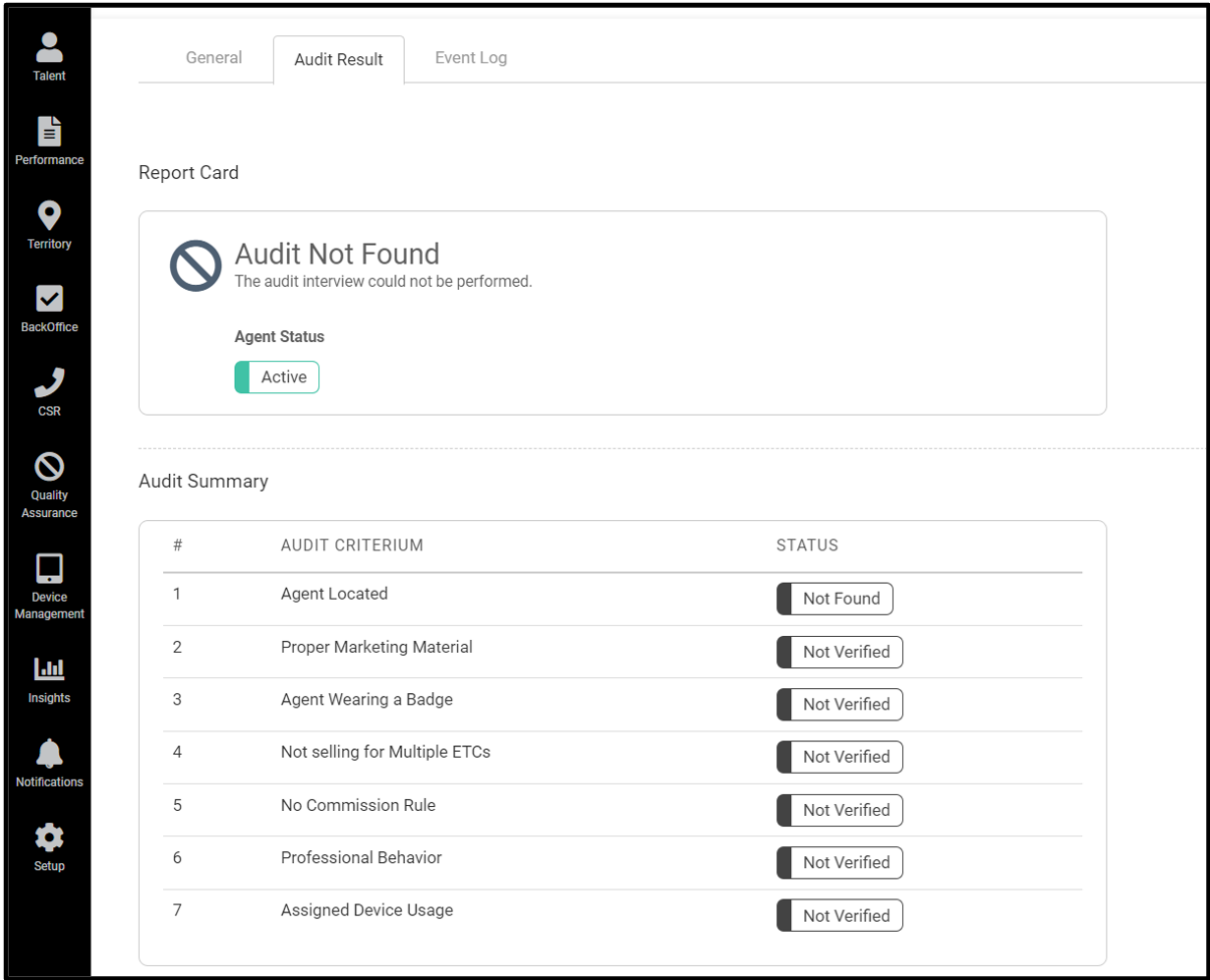1210x980 pixels.
Task: Click the # column header
Action: point(177,546)
